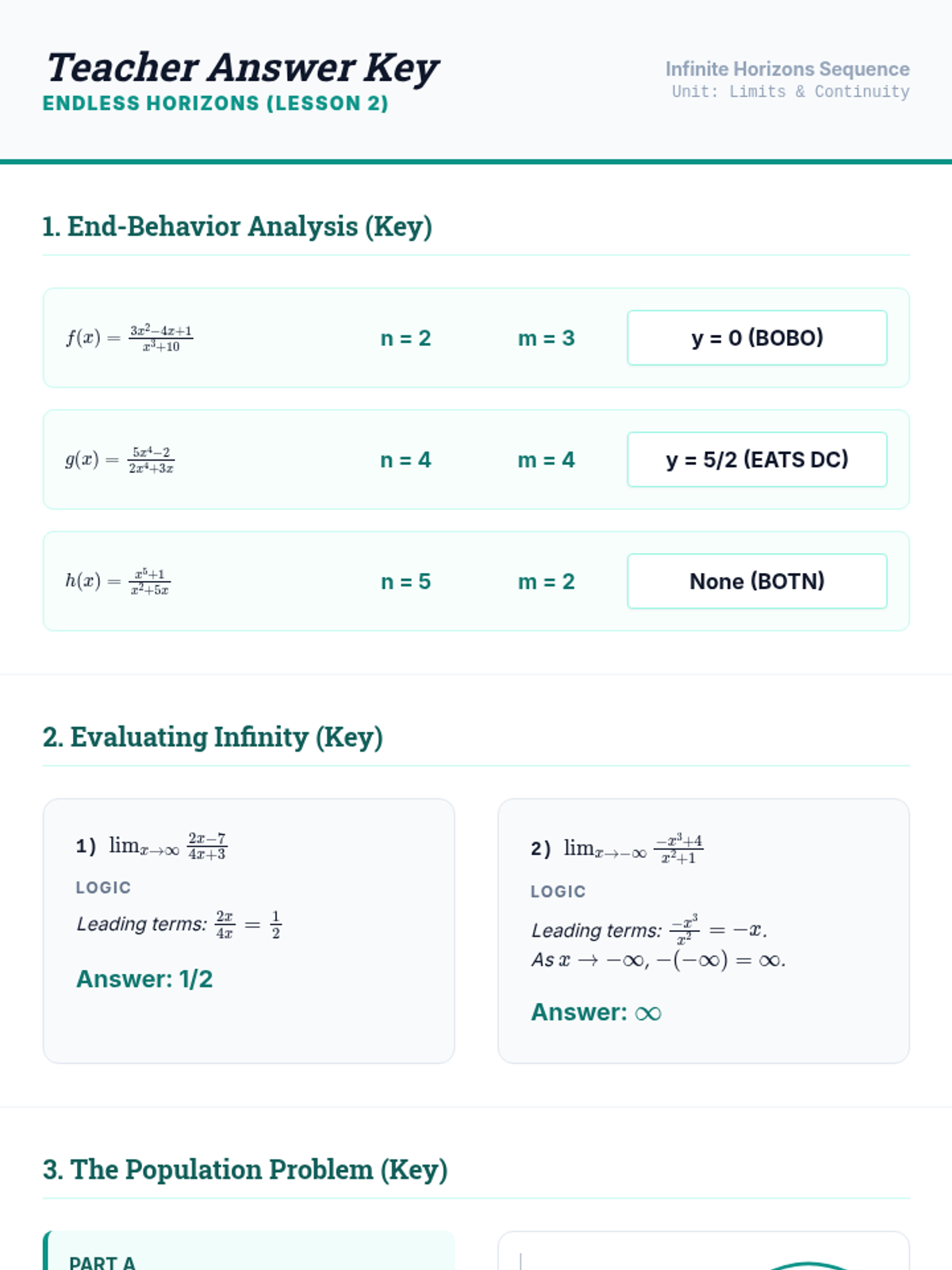Select the "None (BOTN)" answer box
This screenshot has height=1270, width=952.
[x=757, y=581]
